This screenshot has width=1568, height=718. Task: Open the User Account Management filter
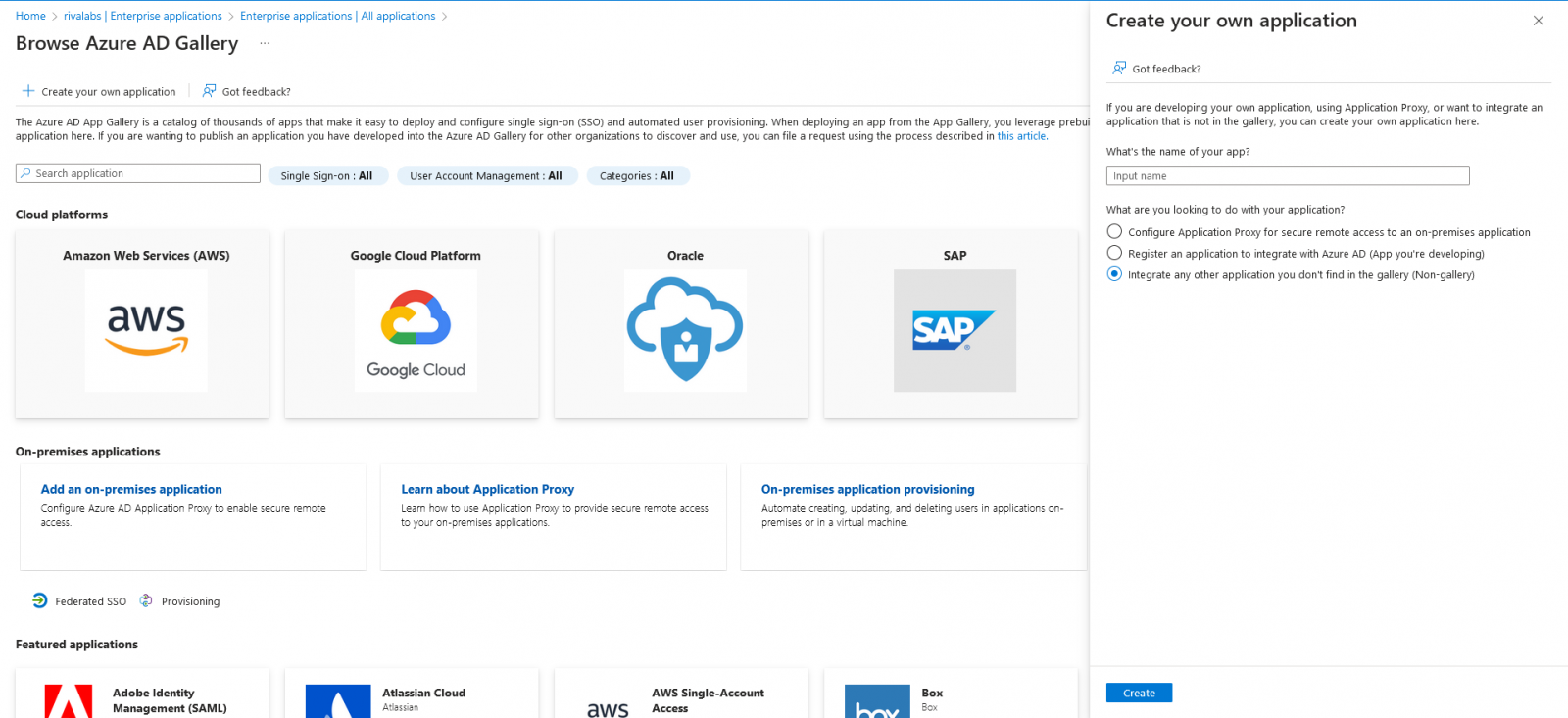tap(486, 176)
